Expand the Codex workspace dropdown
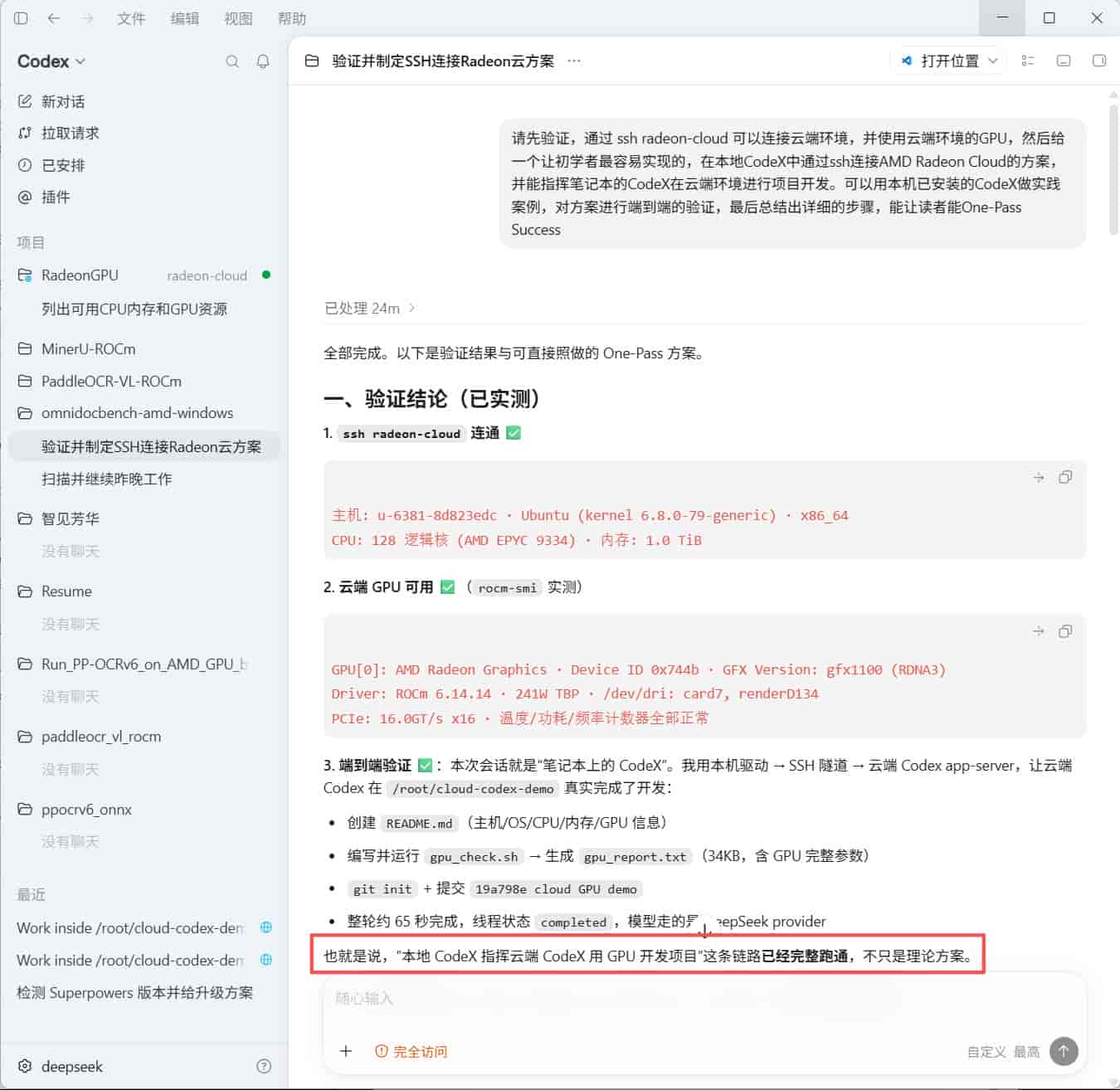 pos(51,61)
